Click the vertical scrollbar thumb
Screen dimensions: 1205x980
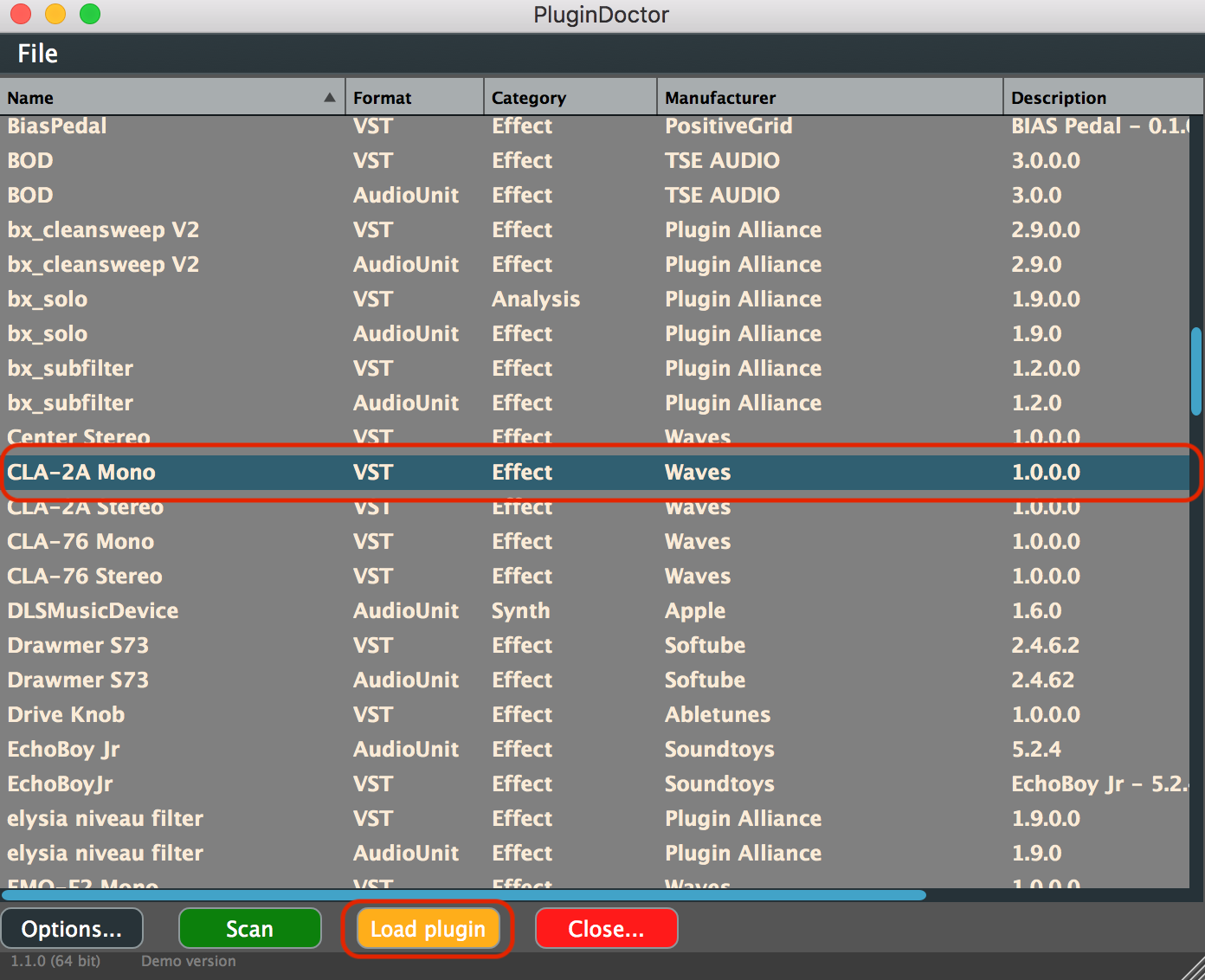tap(1196, 371)
